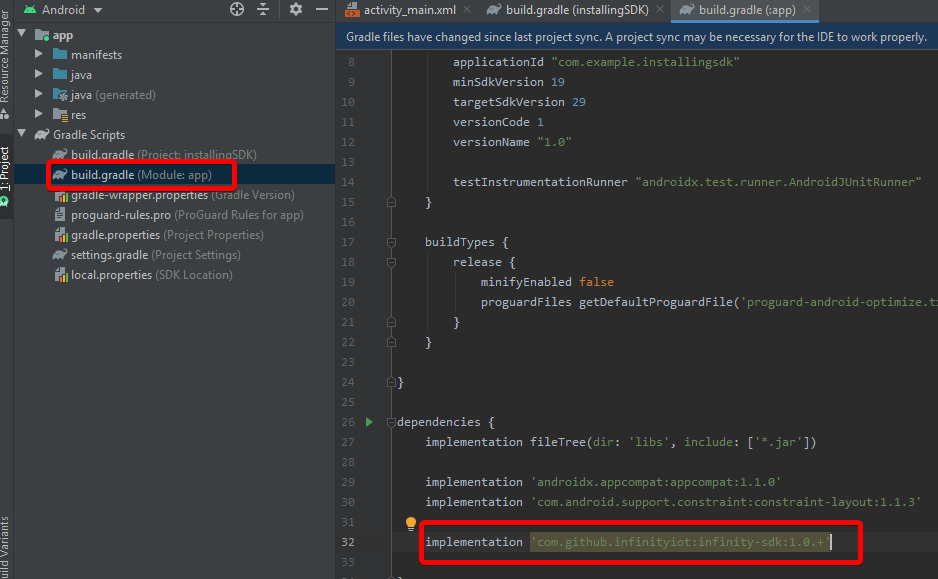
Task: Switch to build.gradle (installingSDK) tab
Action: tap(575, 10)
